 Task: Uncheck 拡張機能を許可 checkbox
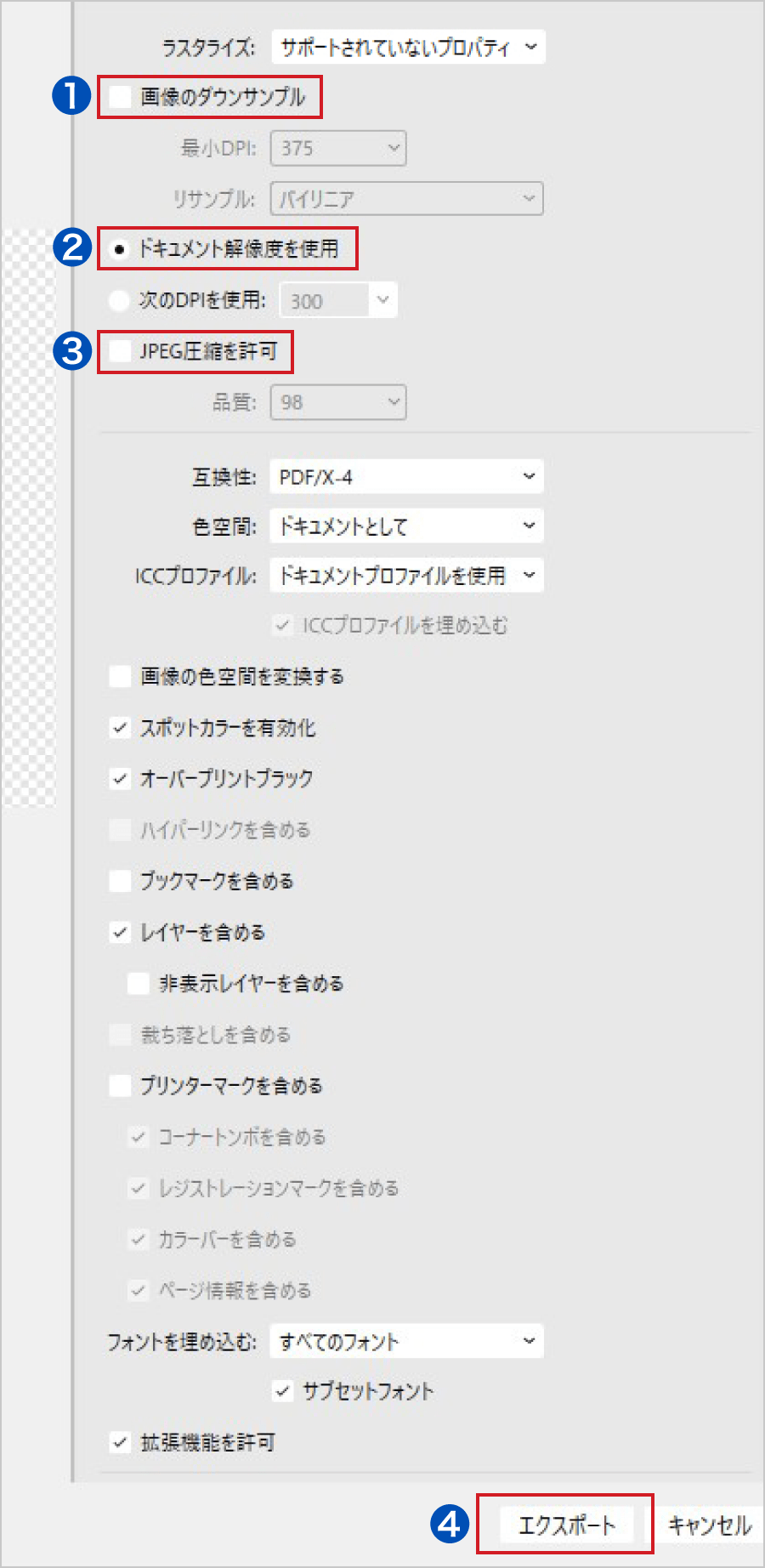[x=121, y=1442]
